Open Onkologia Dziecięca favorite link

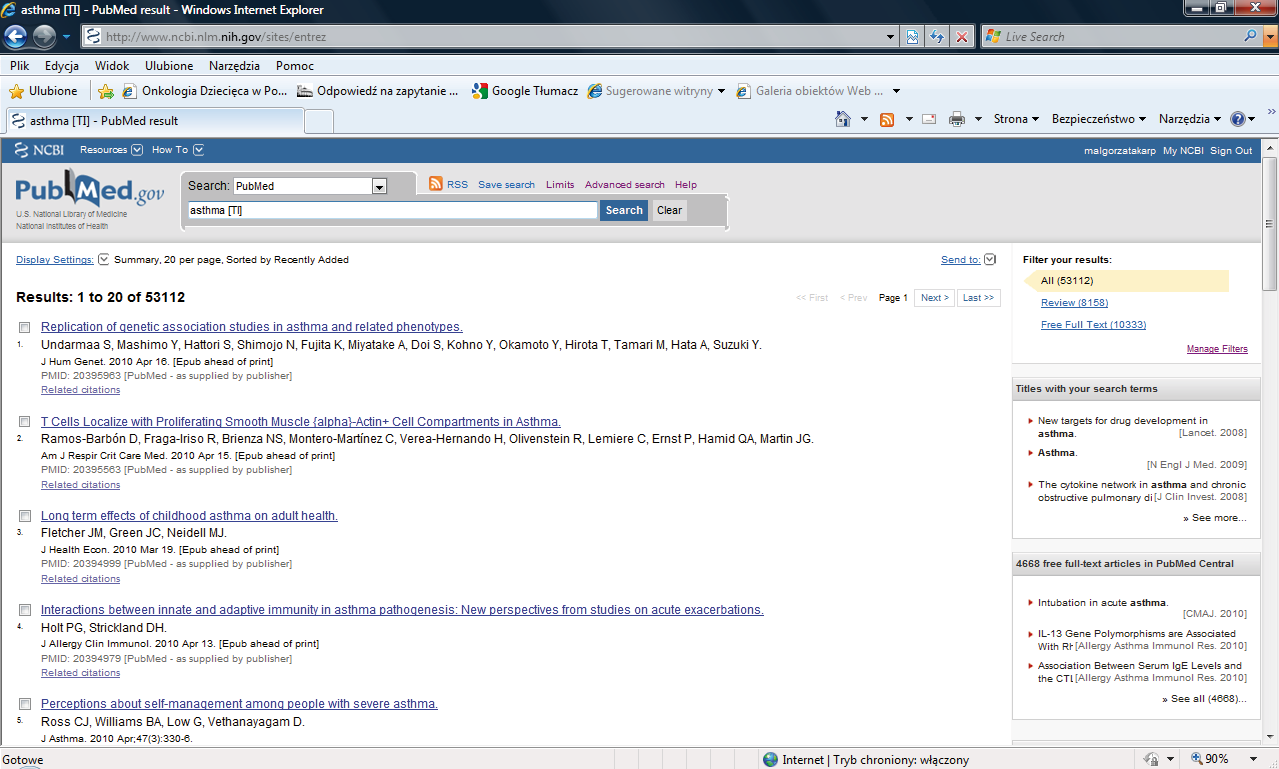205,91
